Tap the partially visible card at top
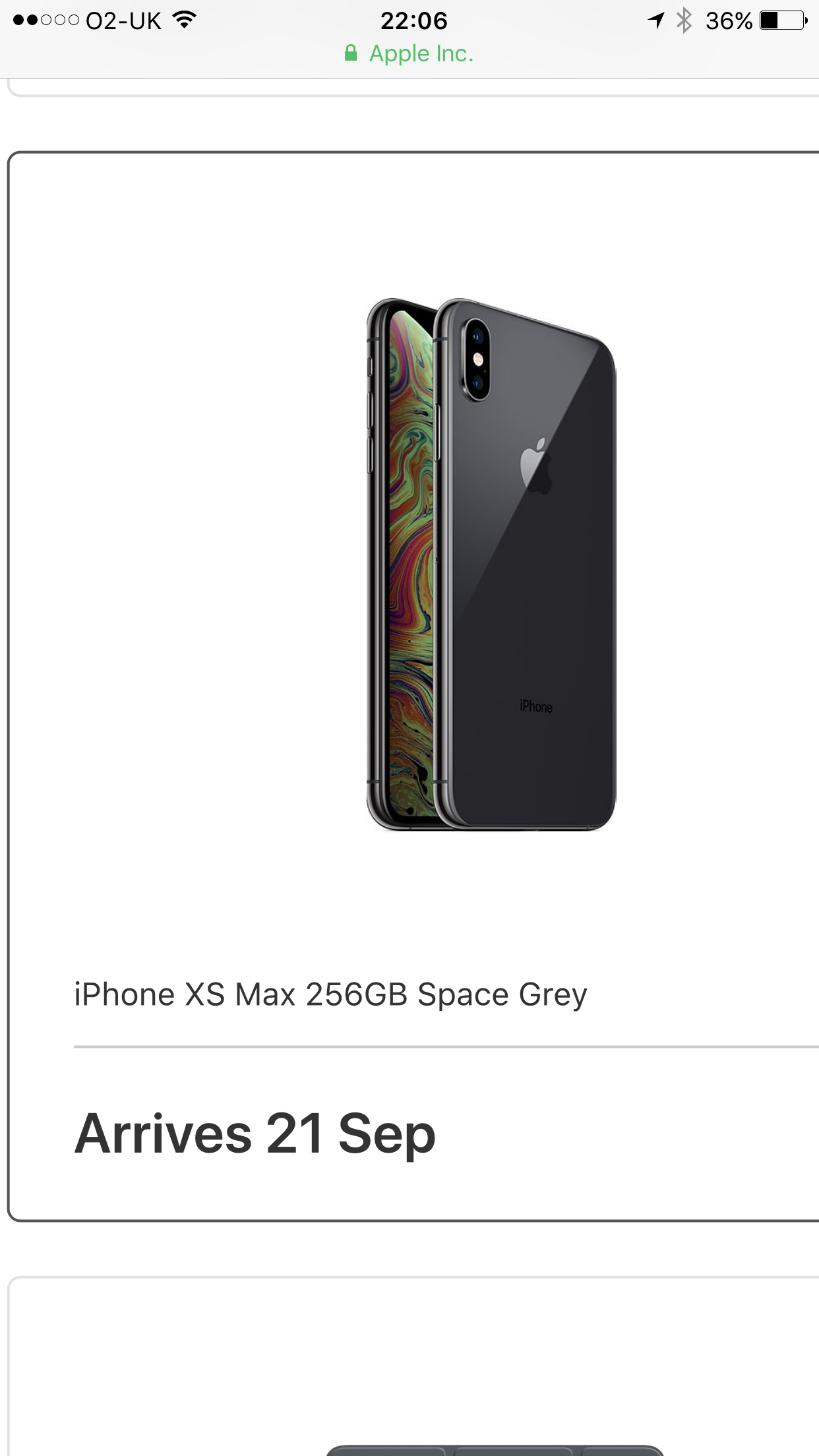This screenshot has width=819, height=1456. 413,88
